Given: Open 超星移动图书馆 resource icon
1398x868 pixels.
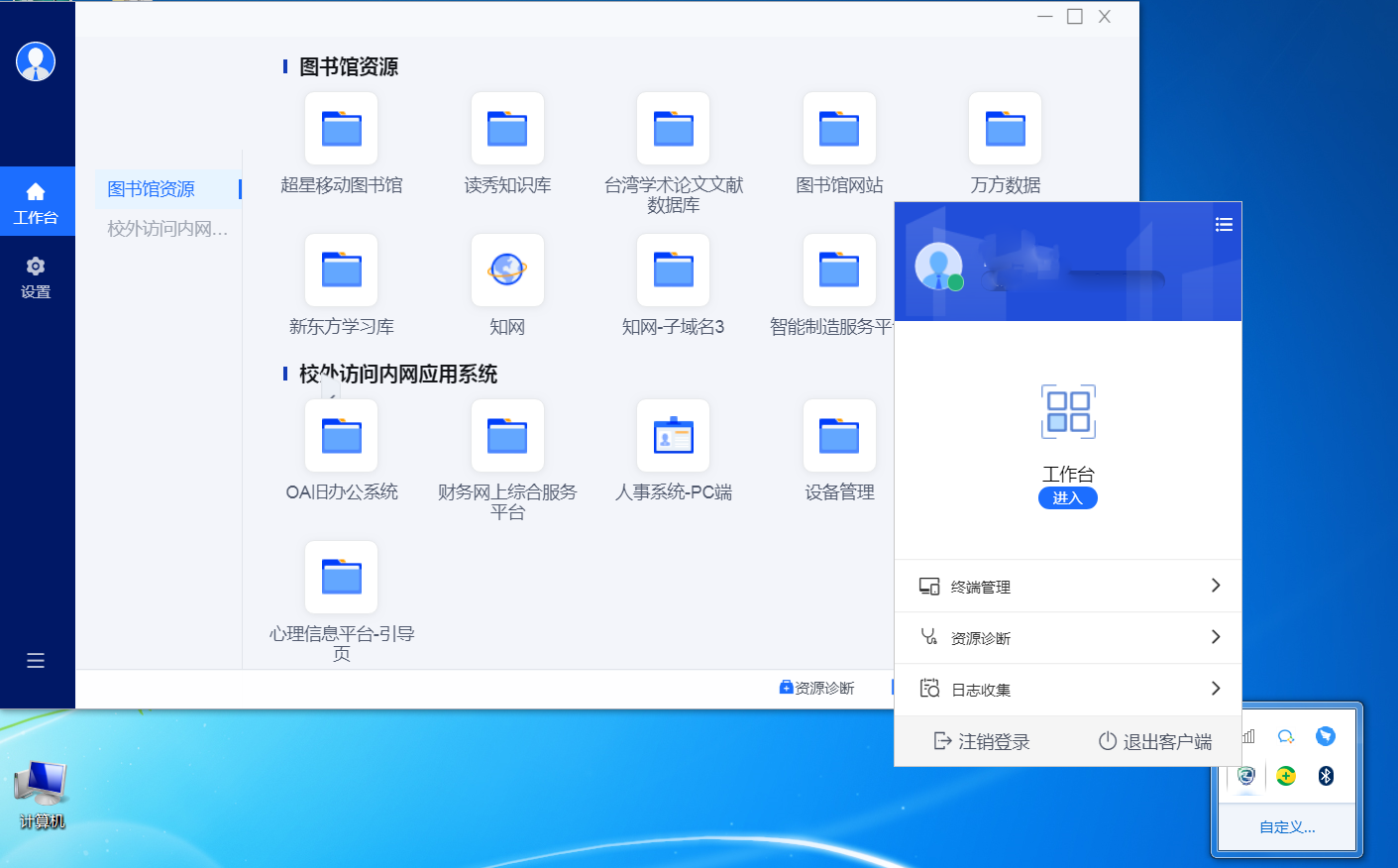Looking at the screenshot, I should click(341, 129).
